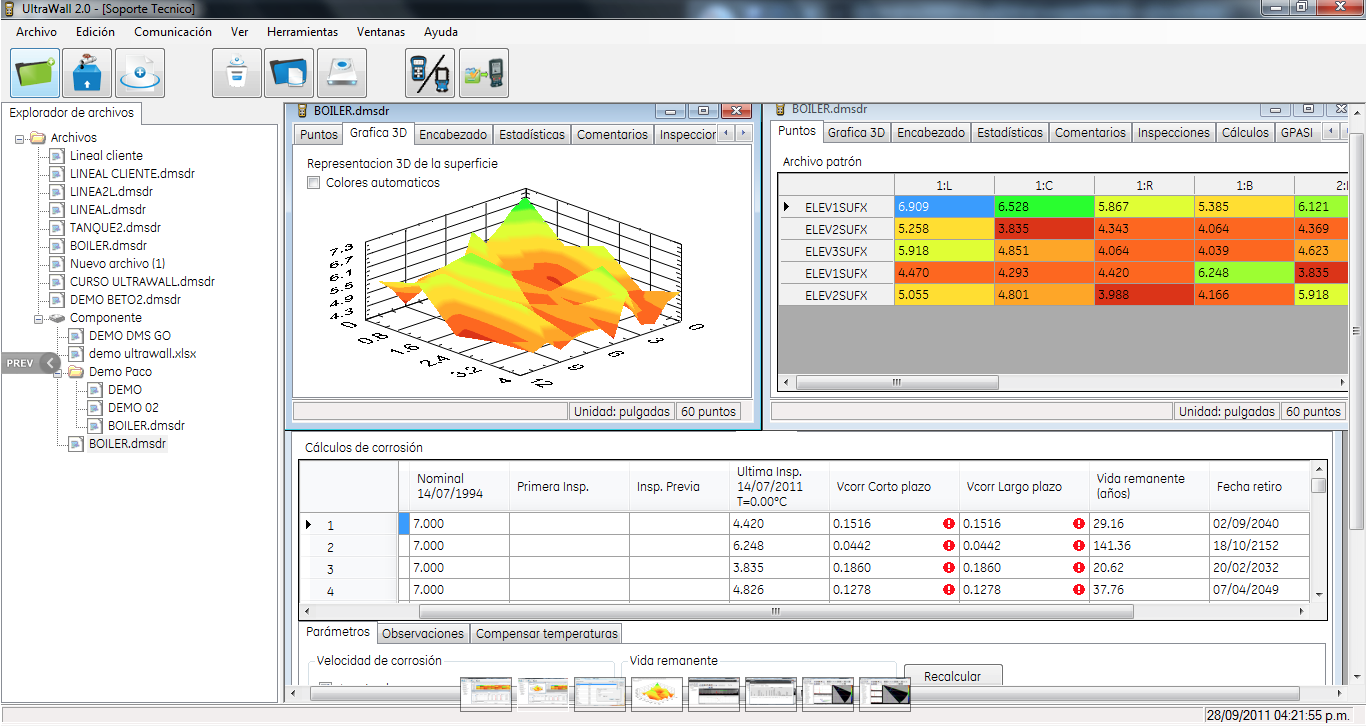Click the folder icon of Demo Paco
Screen dimensions: 1367x726
(76, 372)
